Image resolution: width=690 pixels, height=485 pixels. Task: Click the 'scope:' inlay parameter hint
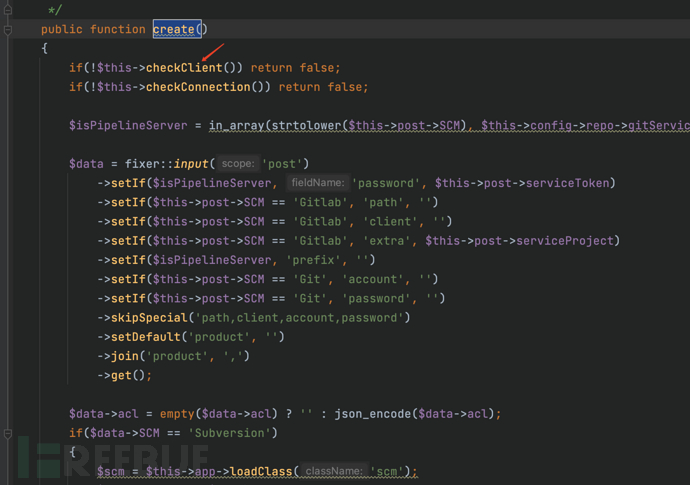[238, 164]
